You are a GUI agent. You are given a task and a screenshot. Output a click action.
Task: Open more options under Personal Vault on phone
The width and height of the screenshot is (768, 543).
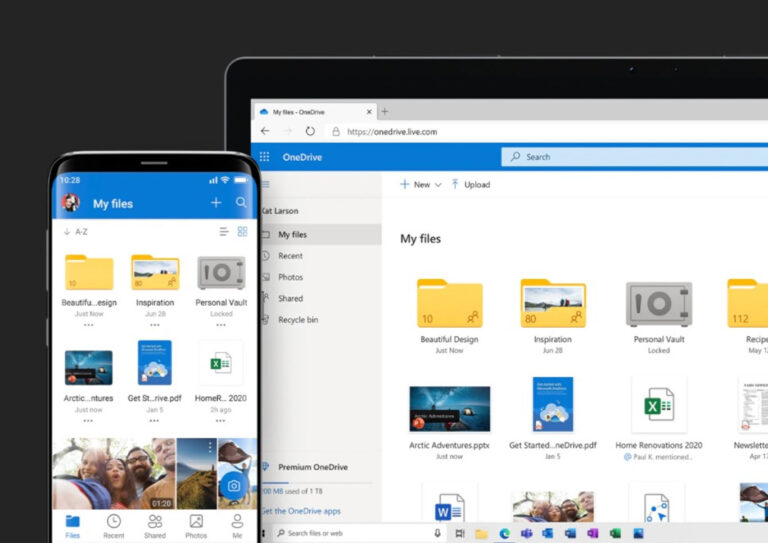(221, 325)
